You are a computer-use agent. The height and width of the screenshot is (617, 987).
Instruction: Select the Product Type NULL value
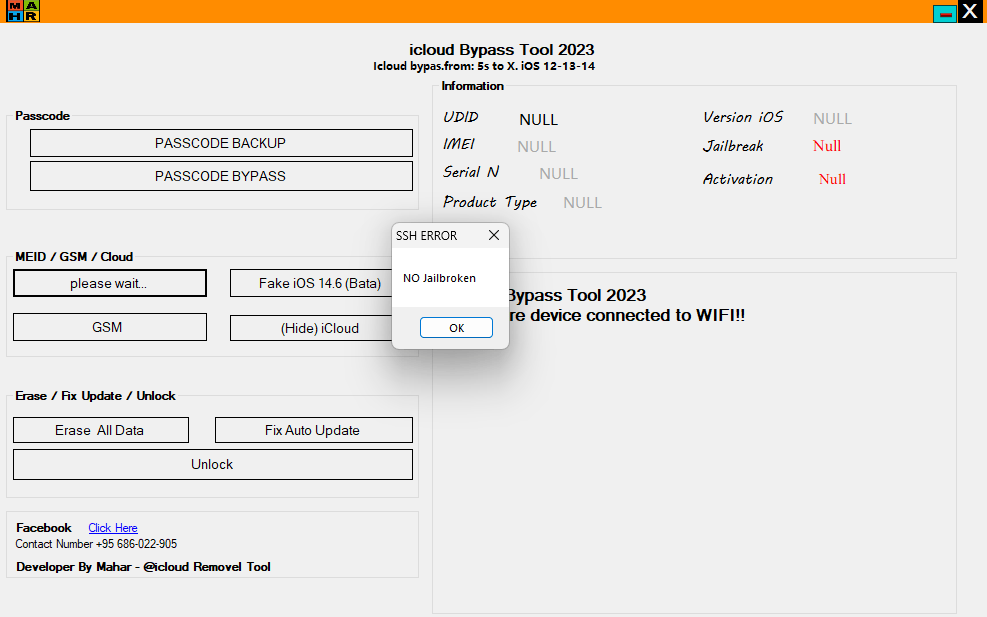[x=582, y=203]
